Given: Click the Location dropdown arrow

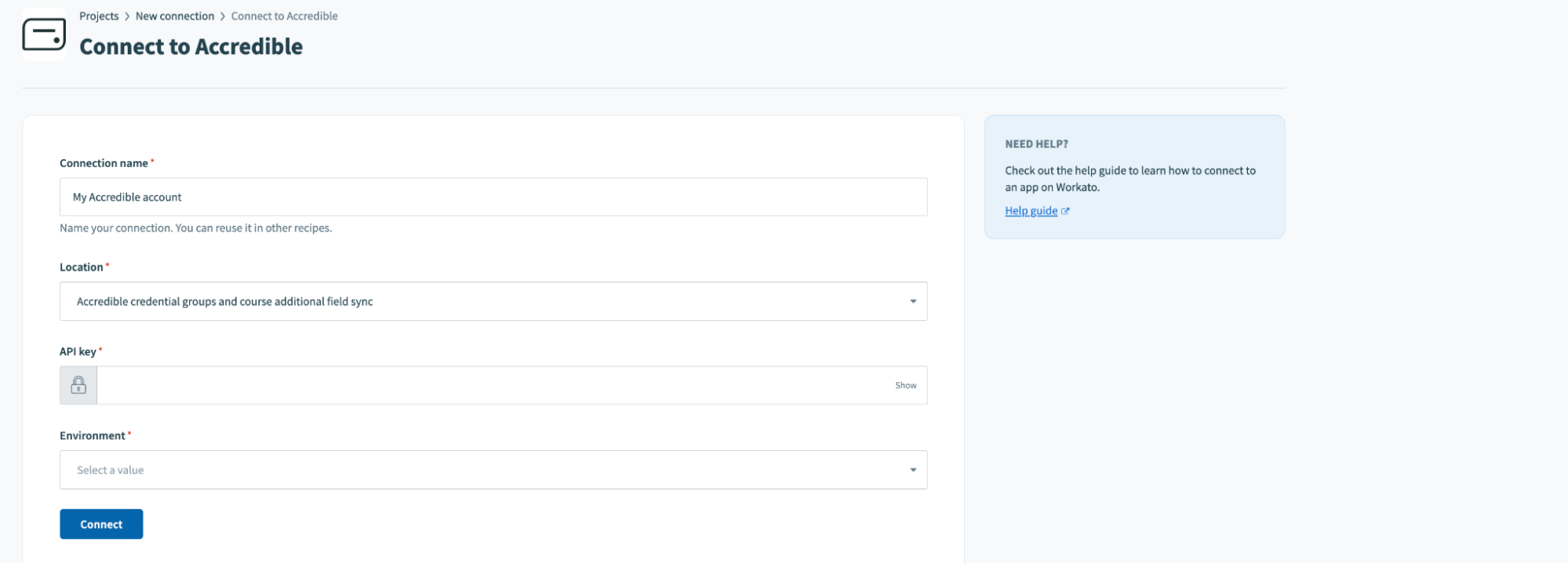Looking at the screenshot, I should coord(913,301).
